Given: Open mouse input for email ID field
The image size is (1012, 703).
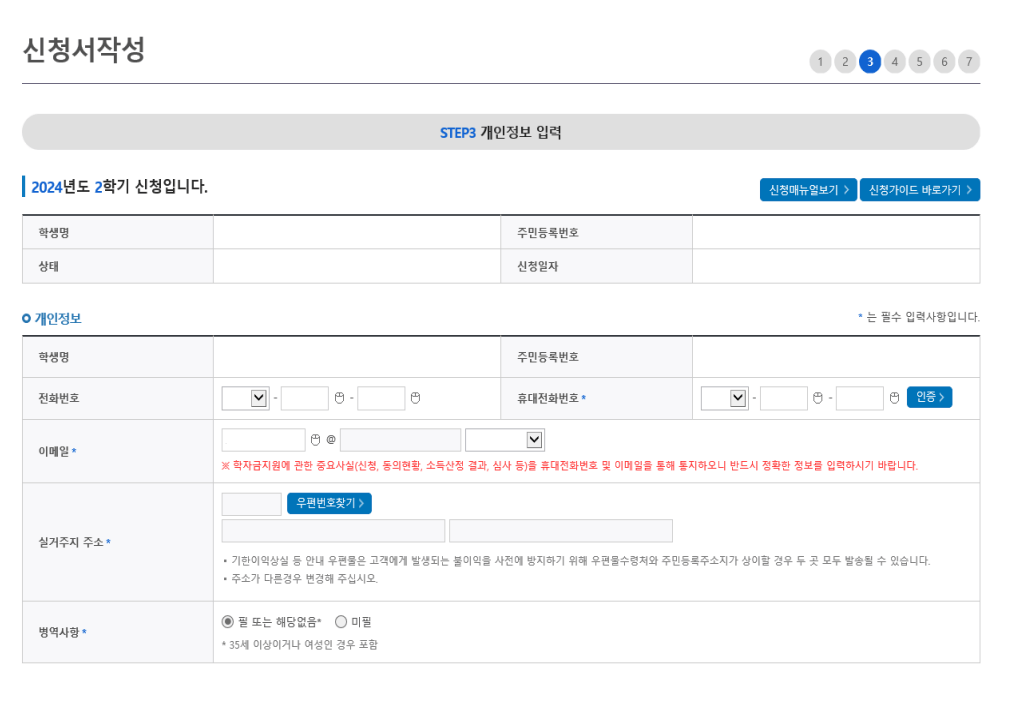Looking at the screenshot, I should coord(315,439).
